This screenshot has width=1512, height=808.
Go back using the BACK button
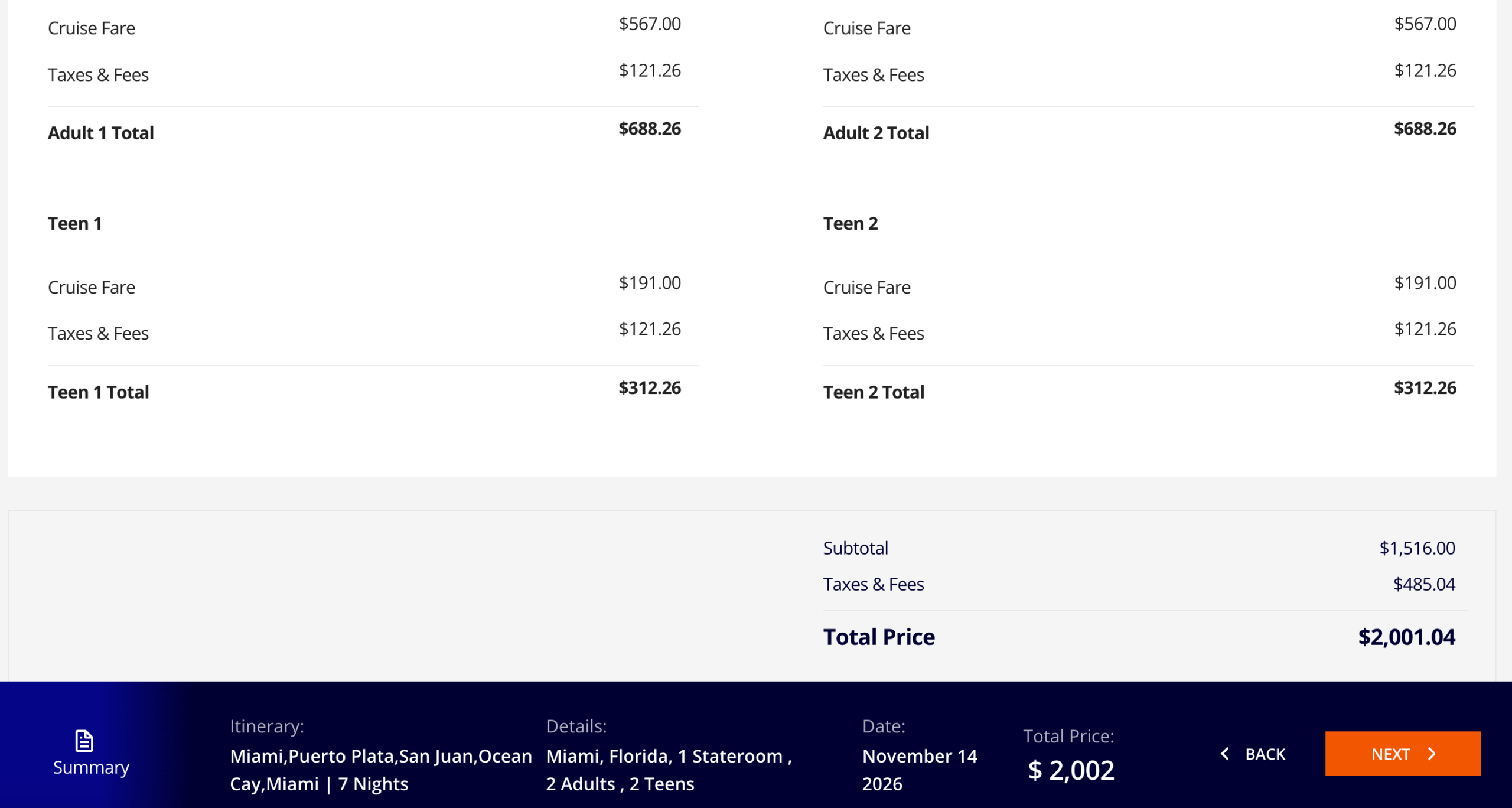(1264, 754)
